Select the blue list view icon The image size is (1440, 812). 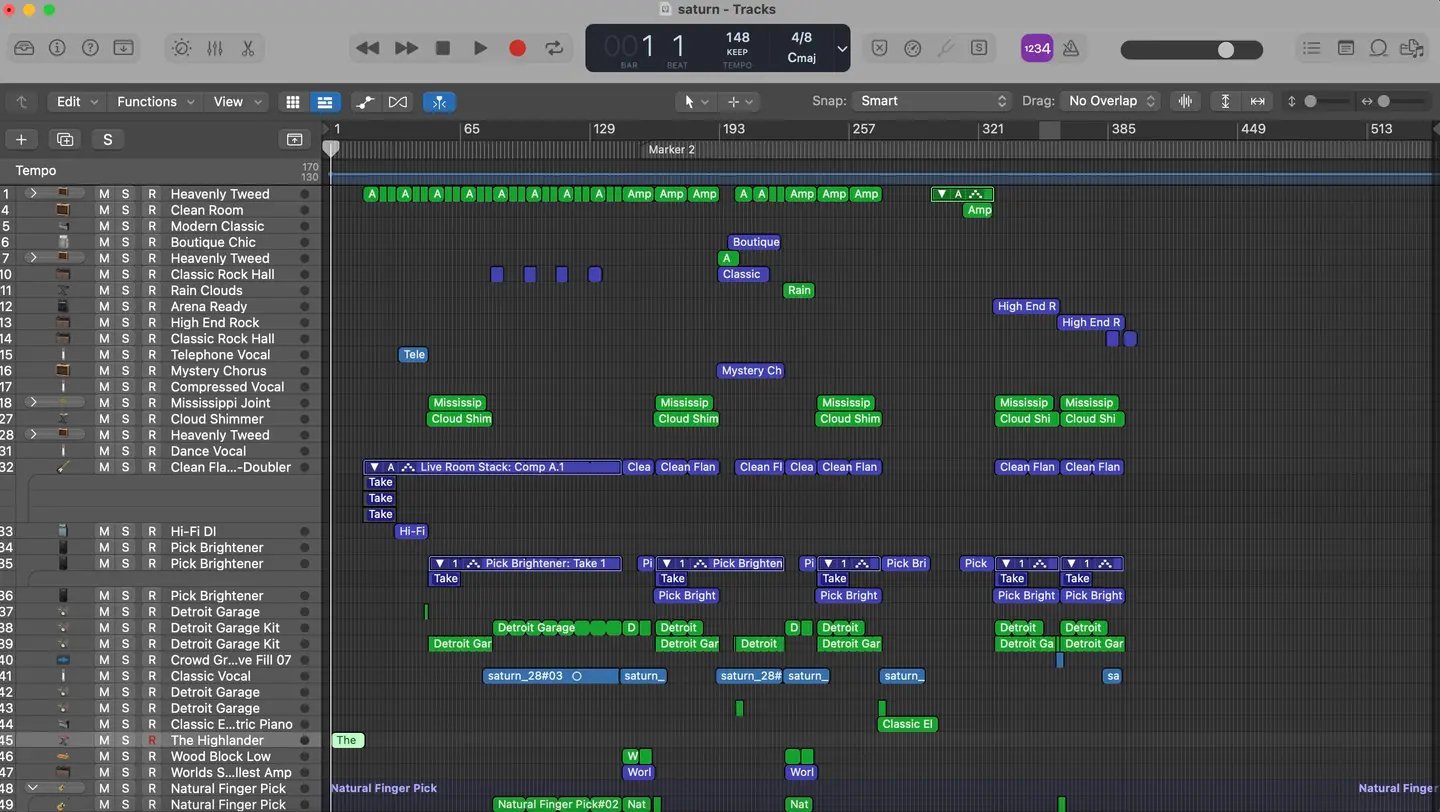tap(325, 101)
